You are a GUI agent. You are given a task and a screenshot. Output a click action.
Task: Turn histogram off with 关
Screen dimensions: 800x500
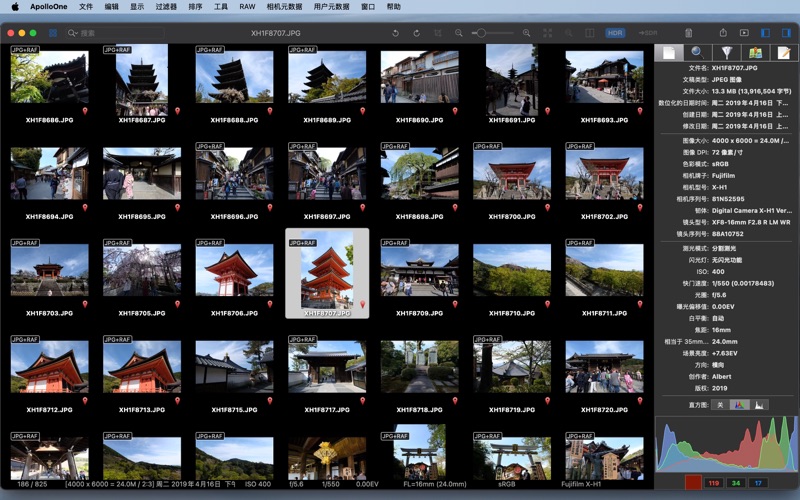pos(720,405)
